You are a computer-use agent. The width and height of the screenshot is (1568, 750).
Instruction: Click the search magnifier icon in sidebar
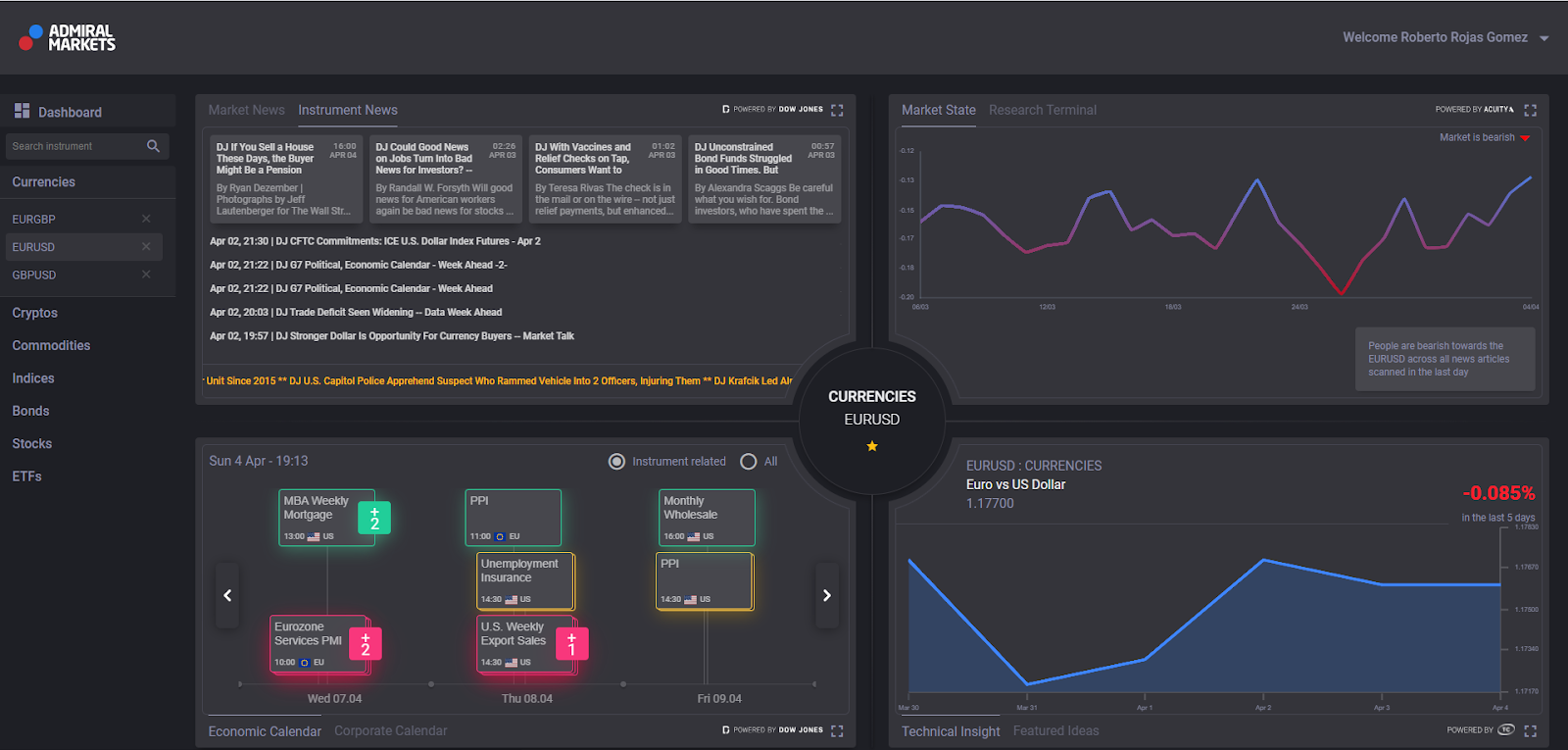pos(153,146)
